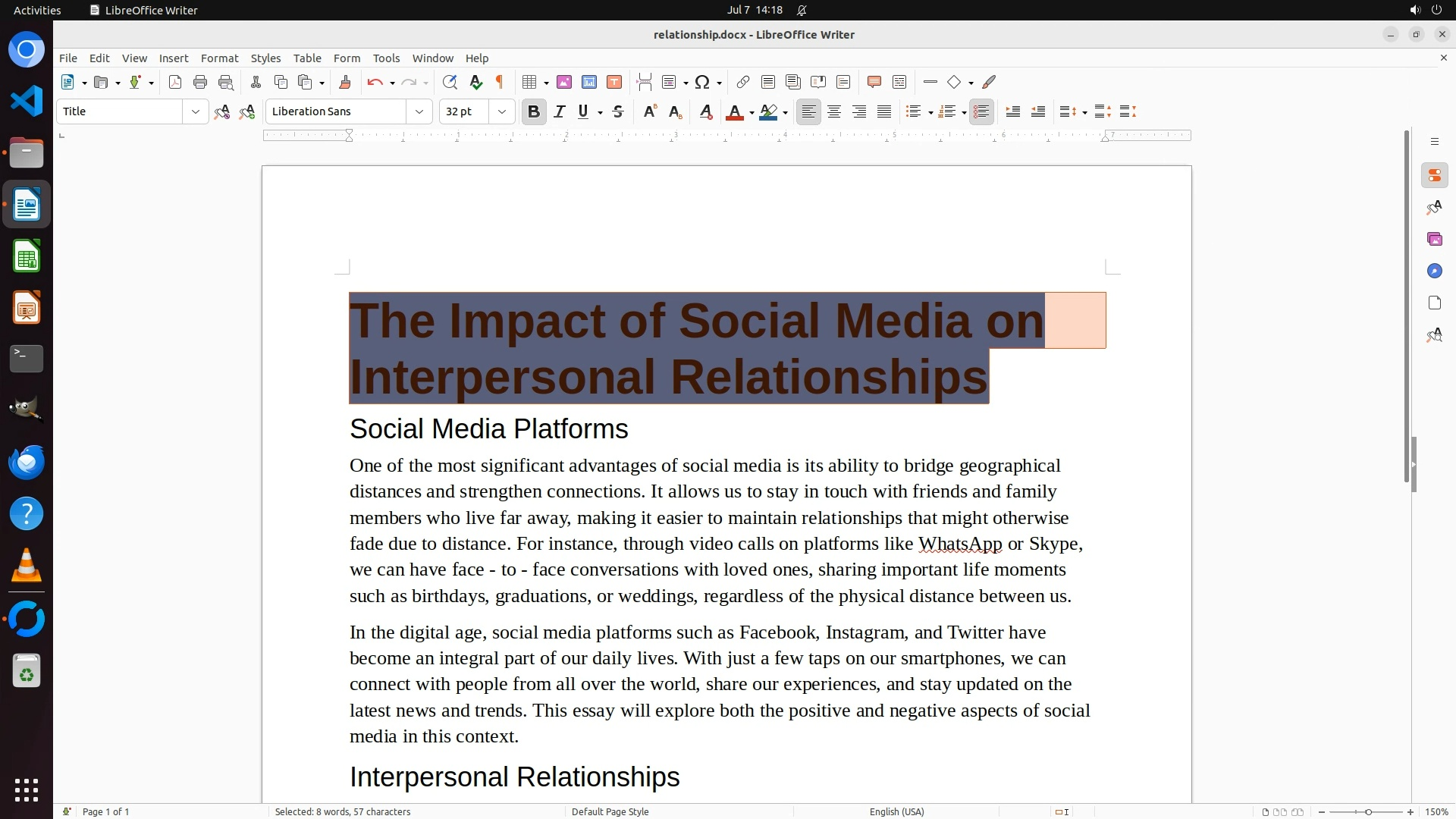The image size is (1456, 819).
Task: Click the Export as PDF icon
Action: (x=175, y=82)
